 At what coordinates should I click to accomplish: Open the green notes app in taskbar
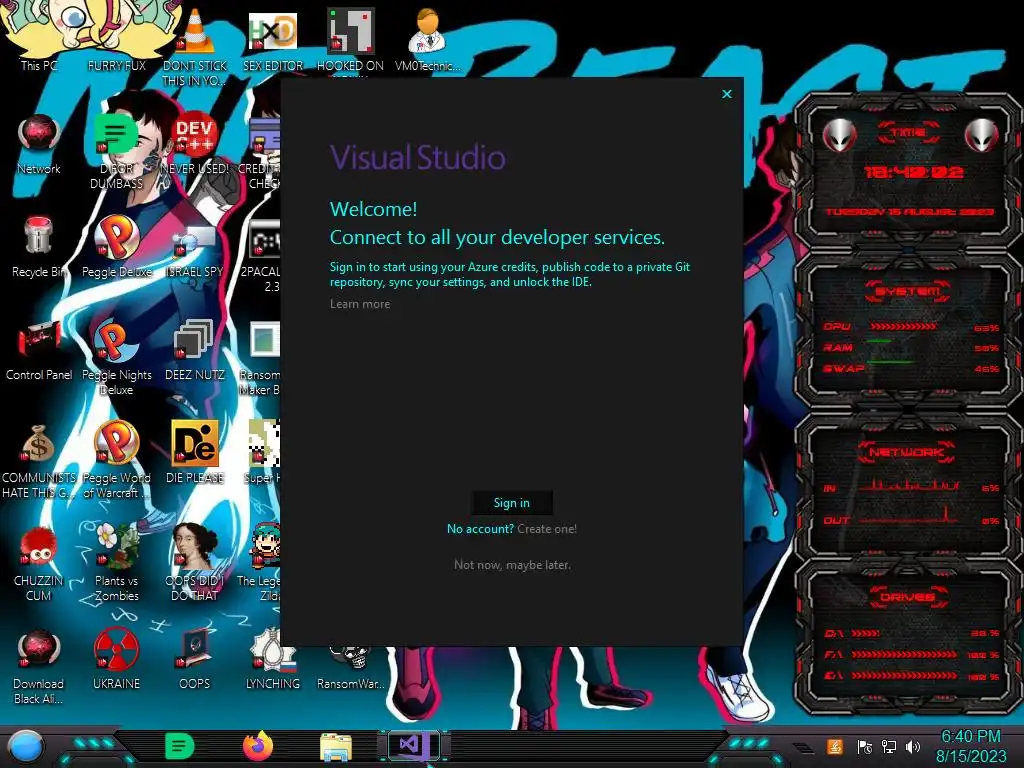180,746
